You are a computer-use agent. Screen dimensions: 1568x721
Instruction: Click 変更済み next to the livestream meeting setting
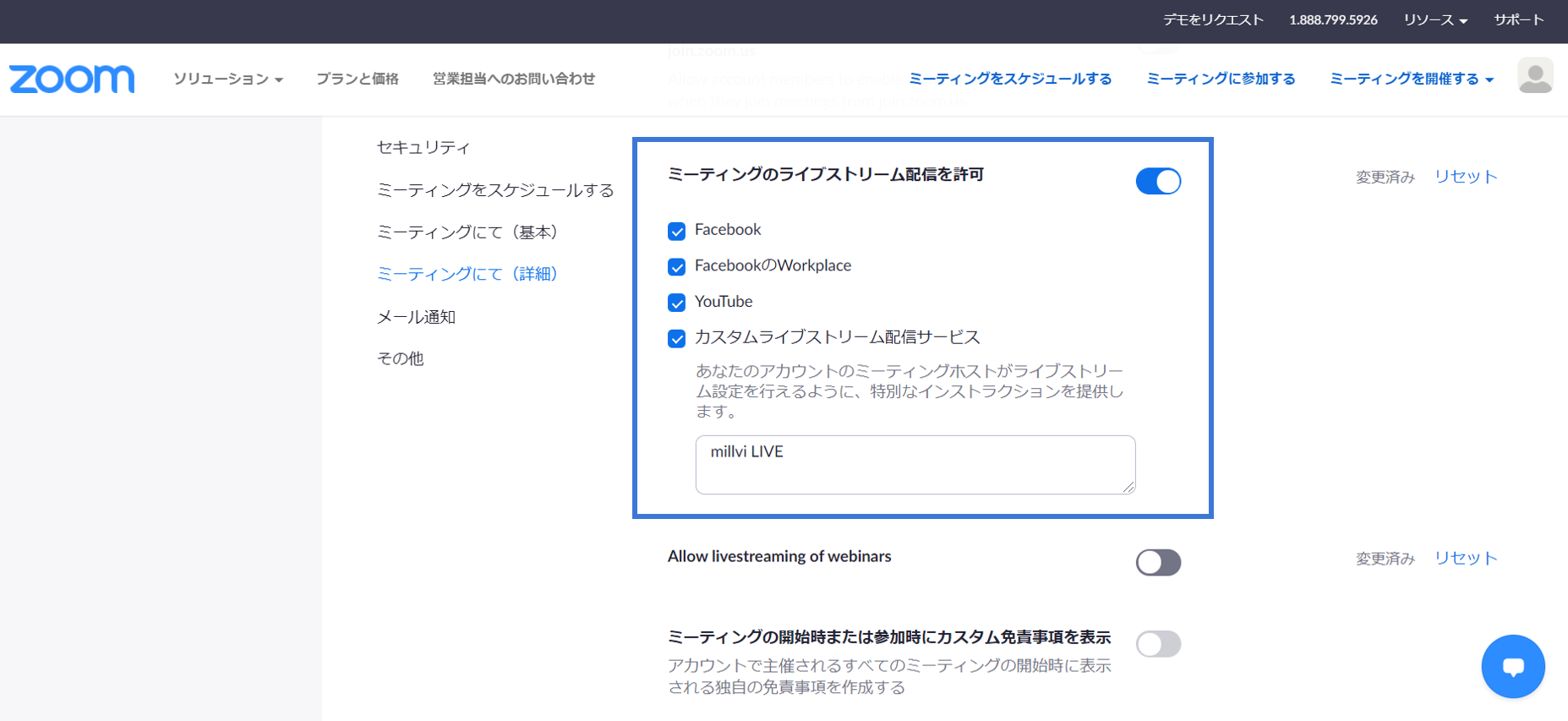point(1385,178)
